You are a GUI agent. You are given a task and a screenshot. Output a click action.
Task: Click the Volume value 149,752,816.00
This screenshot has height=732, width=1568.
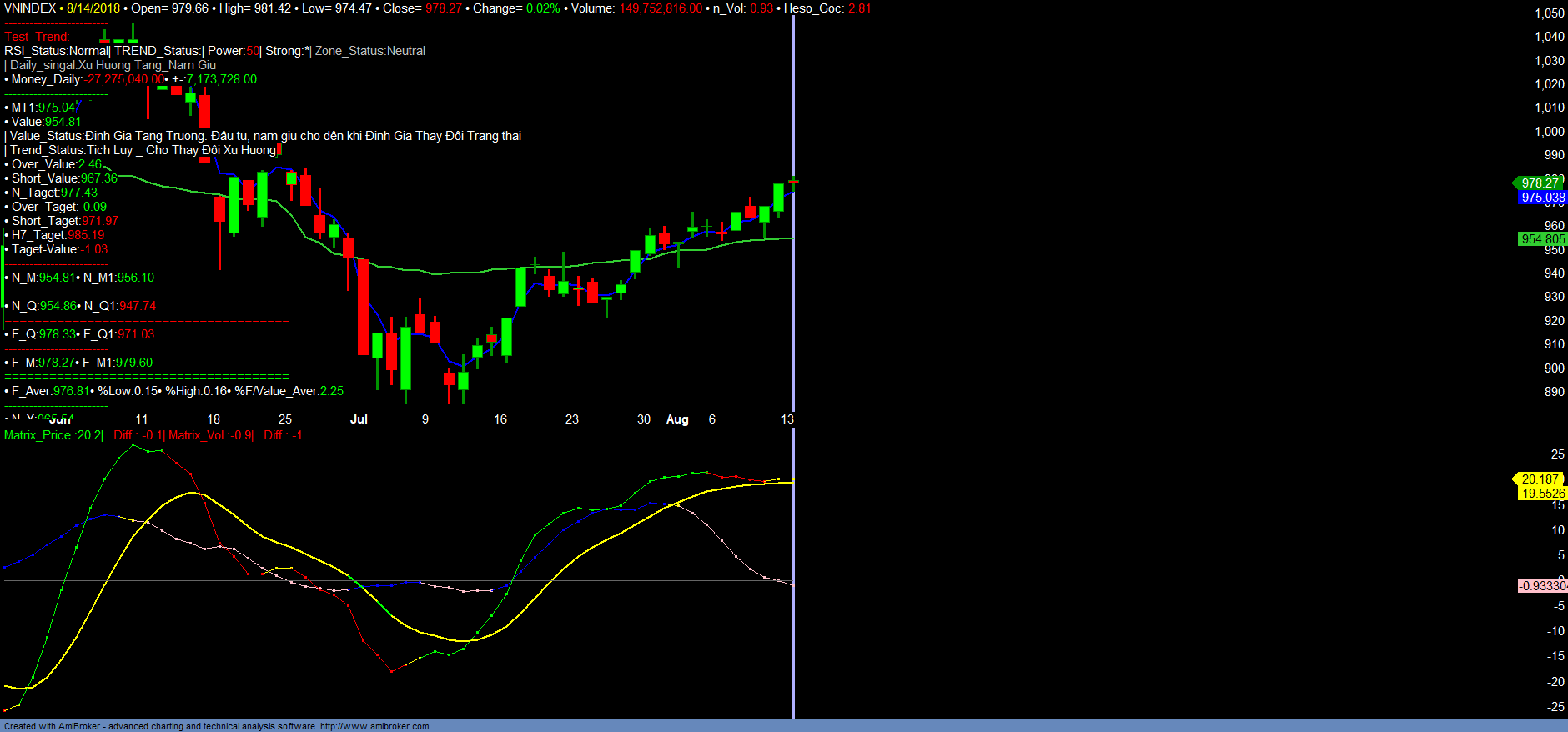tap(660, 8)
